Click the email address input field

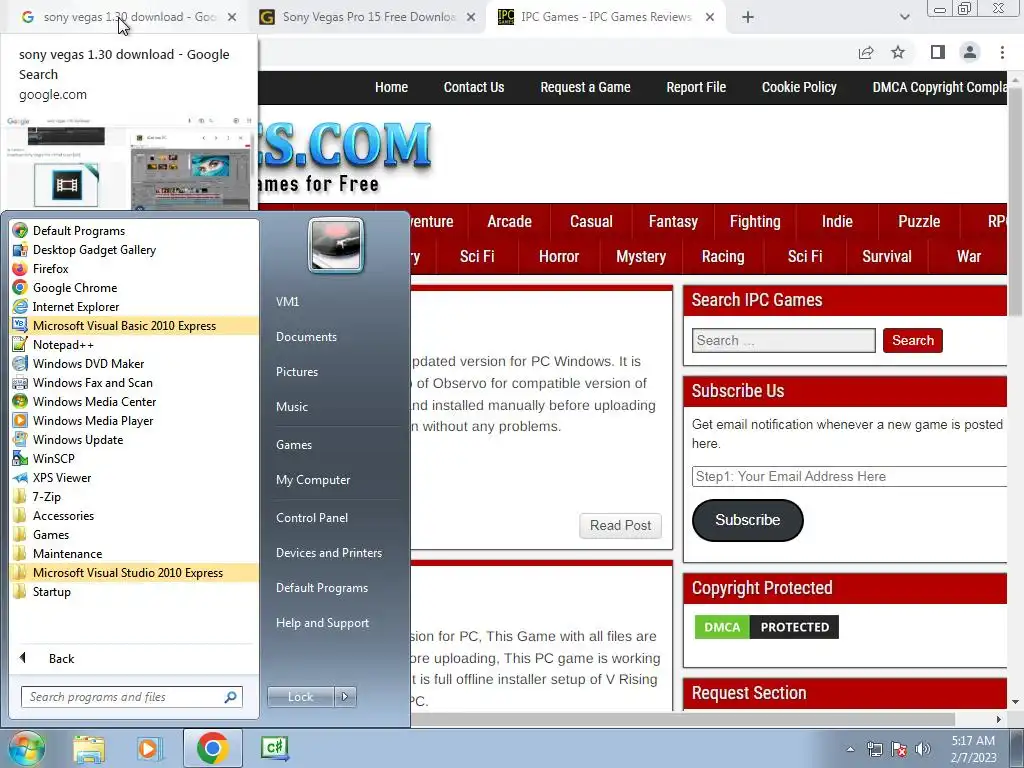(849, 476)
